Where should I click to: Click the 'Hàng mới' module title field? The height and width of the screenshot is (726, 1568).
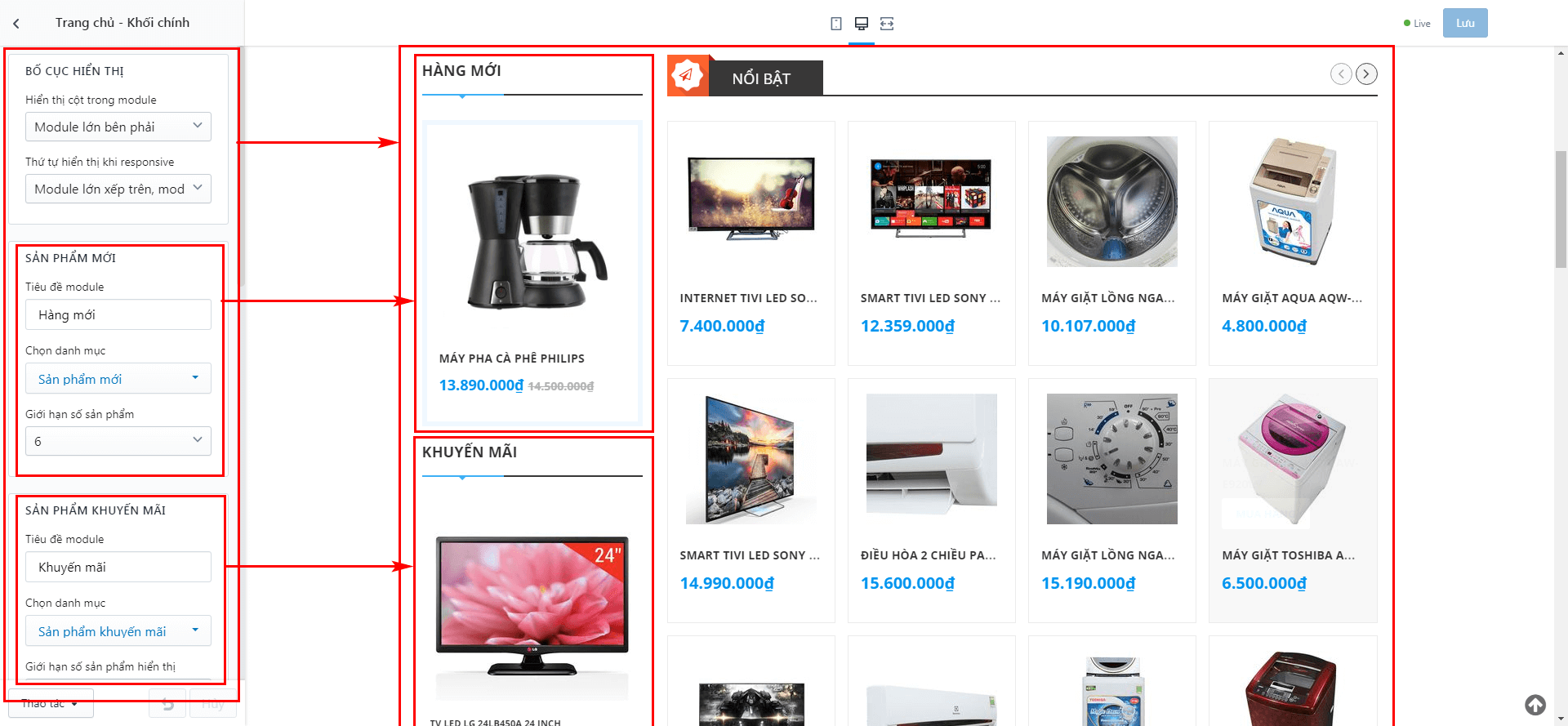(x=118, y=314)
